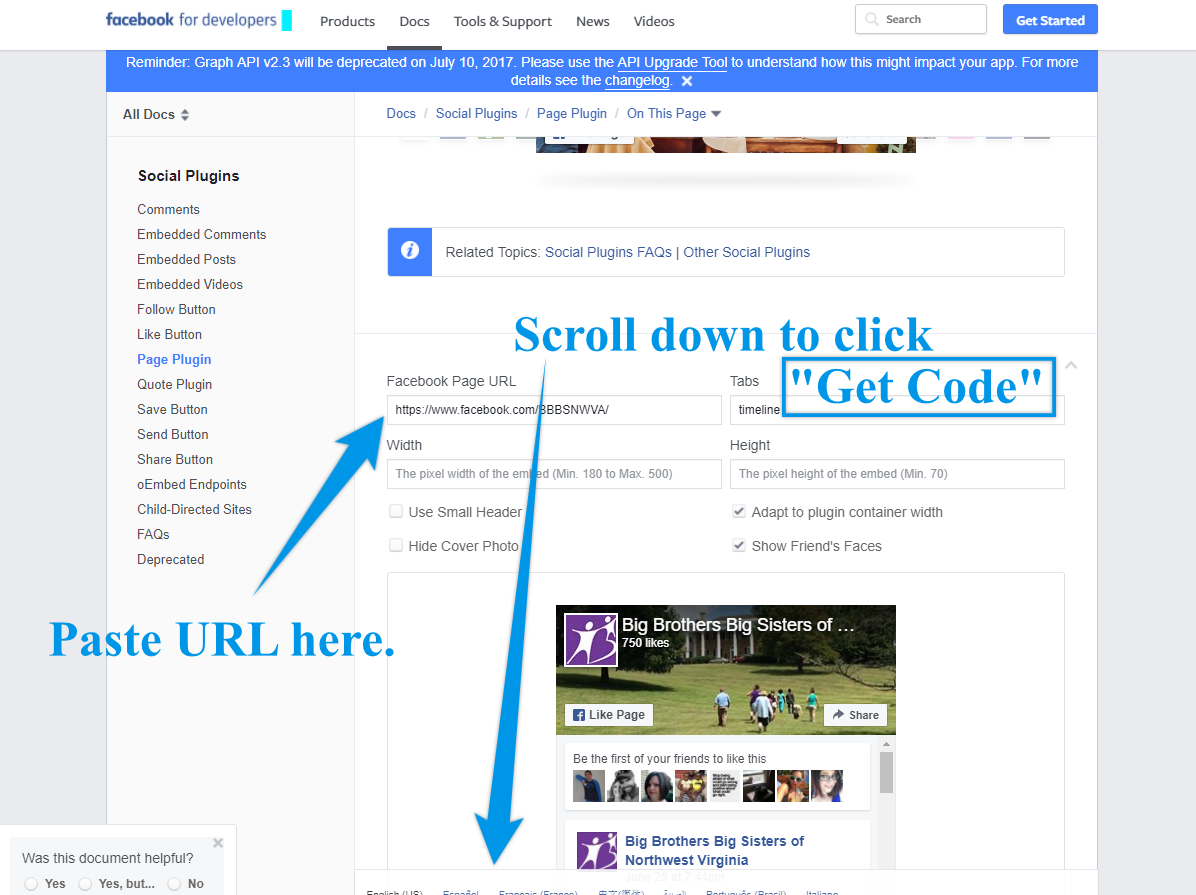Open Other Social Plugins link

tap(746, 252)
